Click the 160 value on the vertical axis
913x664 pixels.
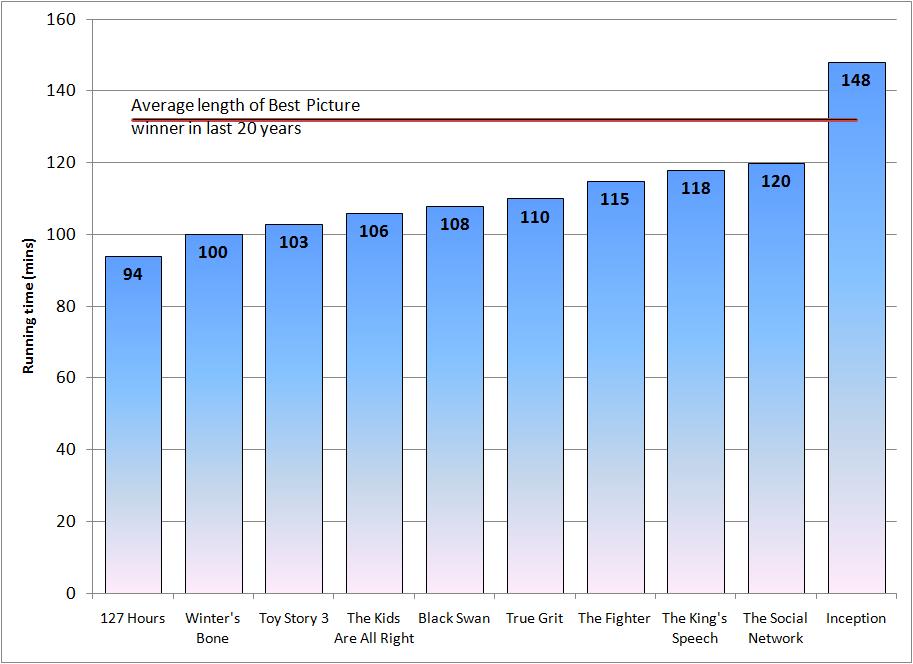click(63, 19)
